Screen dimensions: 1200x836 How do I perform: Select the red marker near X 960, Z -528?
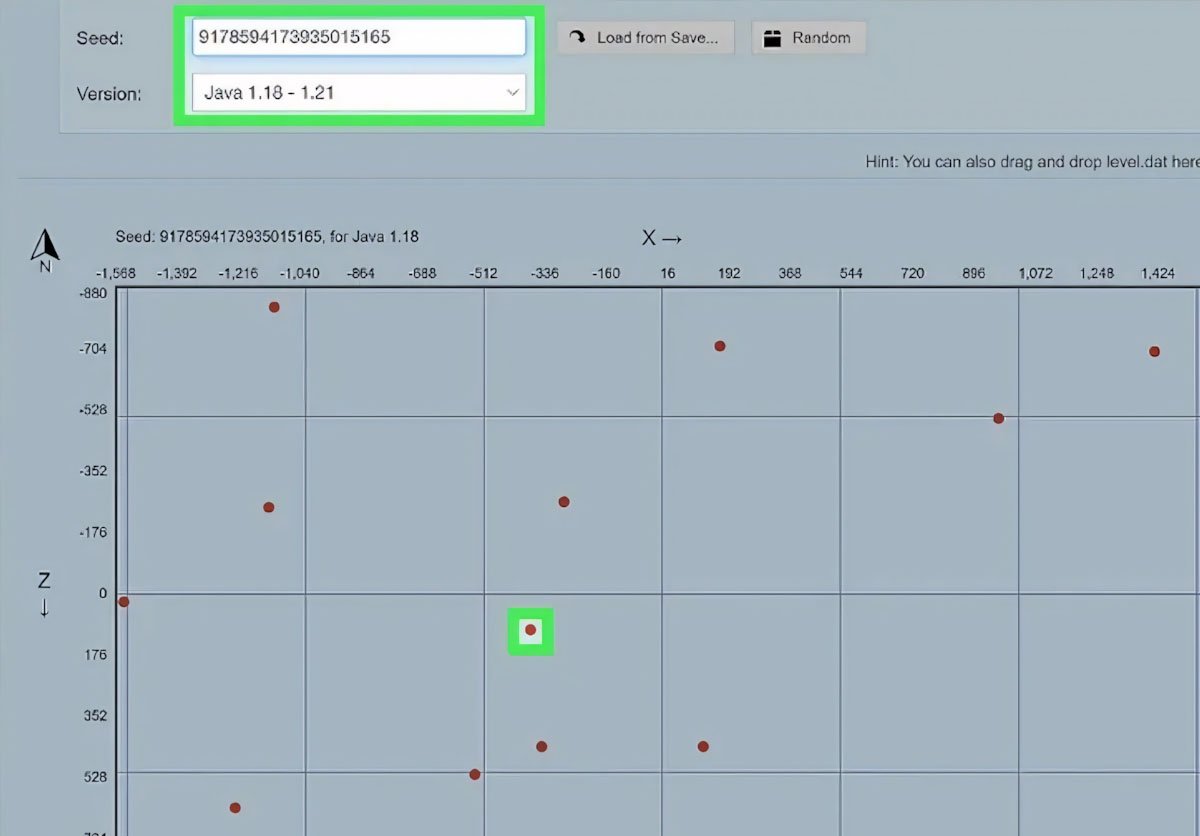[x=998, y=418]
